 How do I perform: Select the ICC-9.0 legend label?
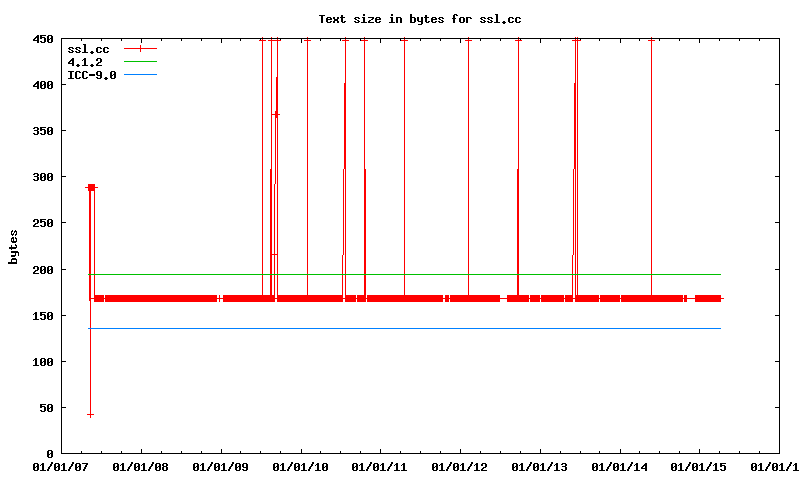click(92, 75)
